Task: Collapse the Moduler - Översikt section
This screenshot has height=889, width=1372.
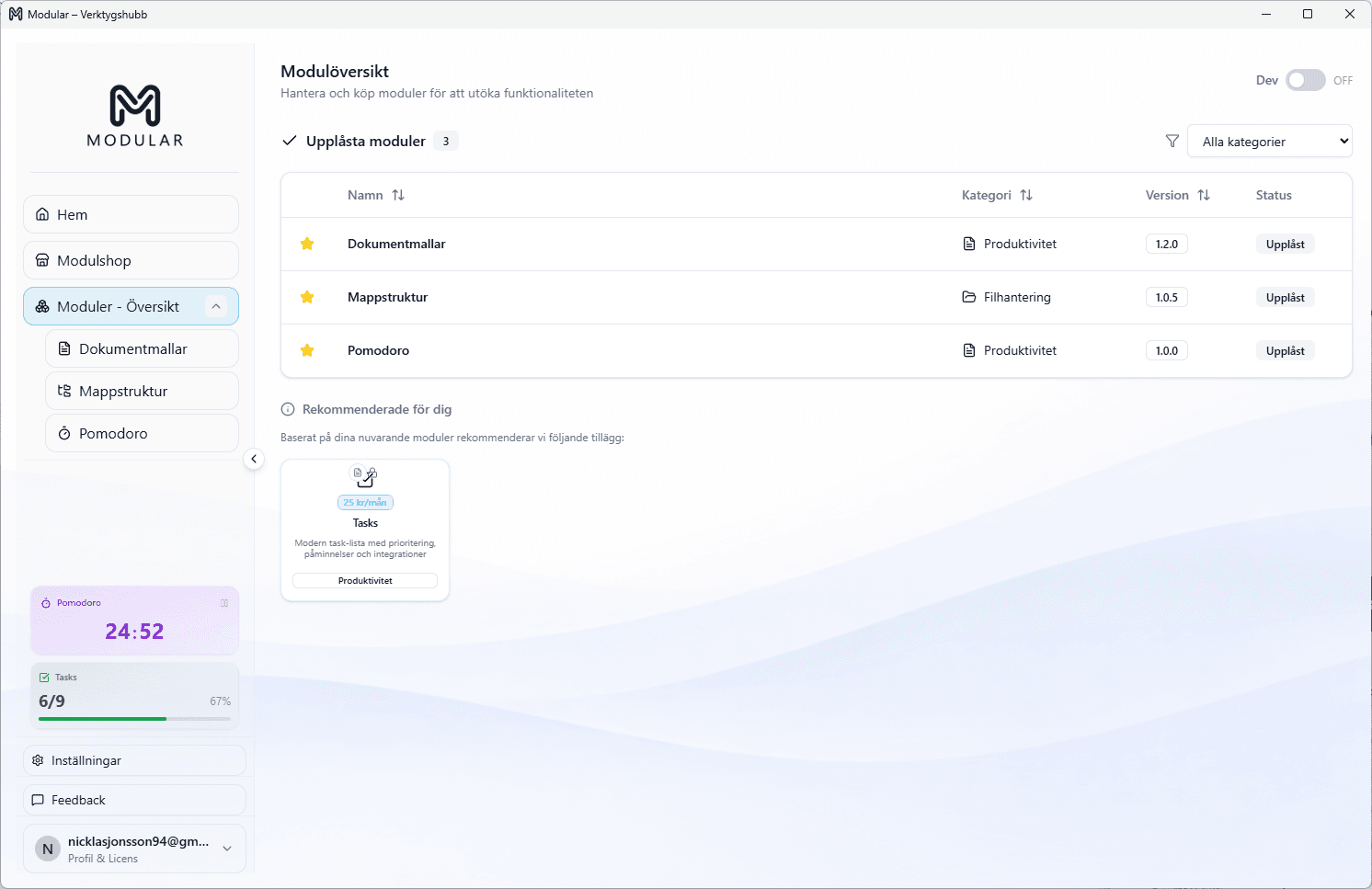Action: point(217,306)
